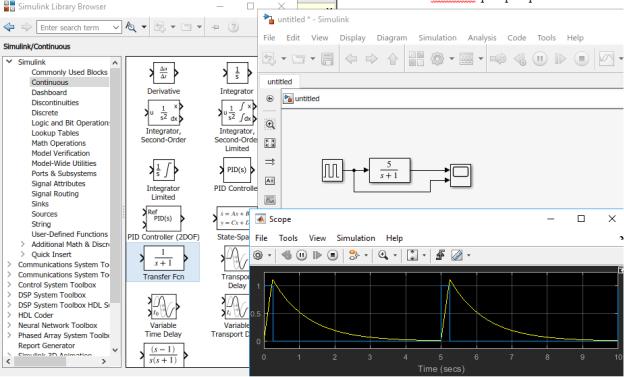Open the untitled model tab
This screenshot has width=624, height=377.
click(279, 82)
